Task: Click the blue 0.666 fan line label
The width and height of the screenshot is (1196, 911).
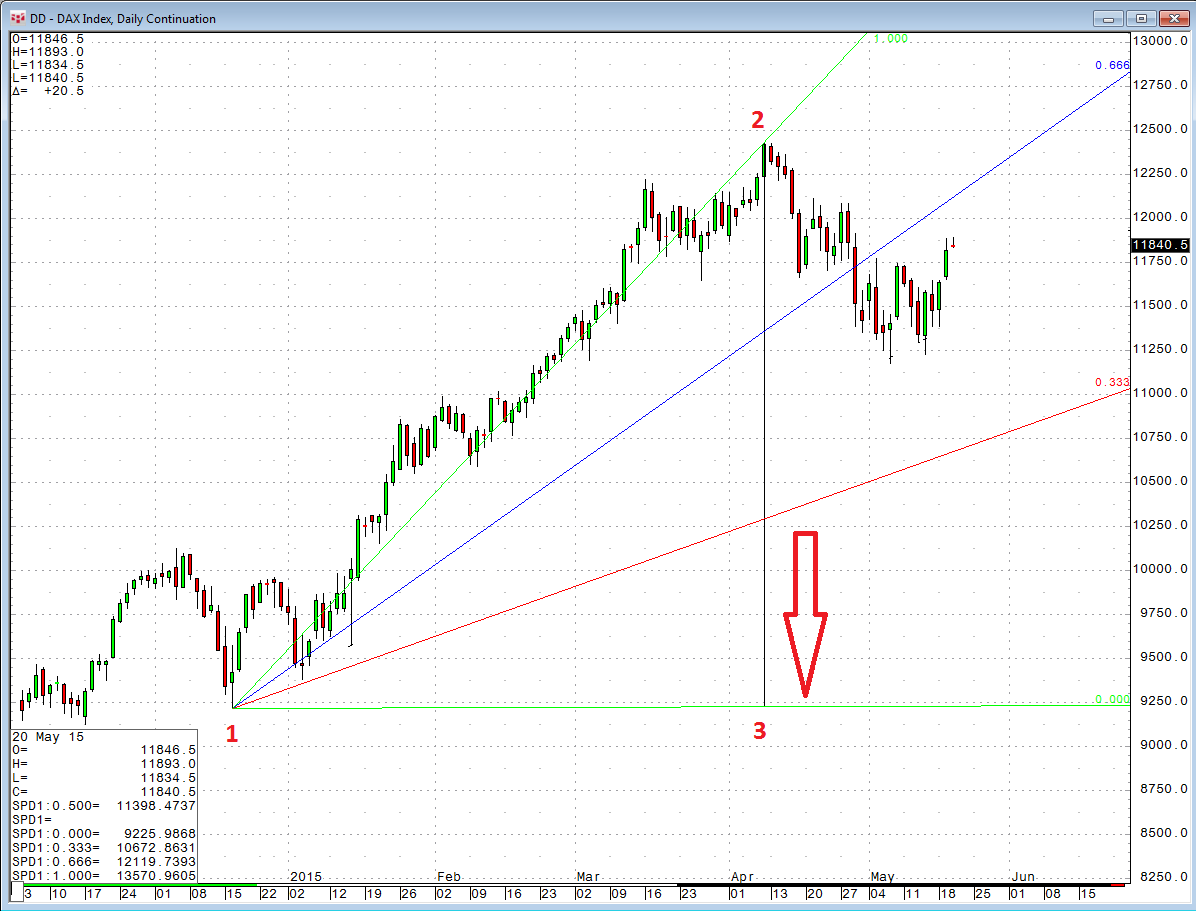Action: 1111,65
